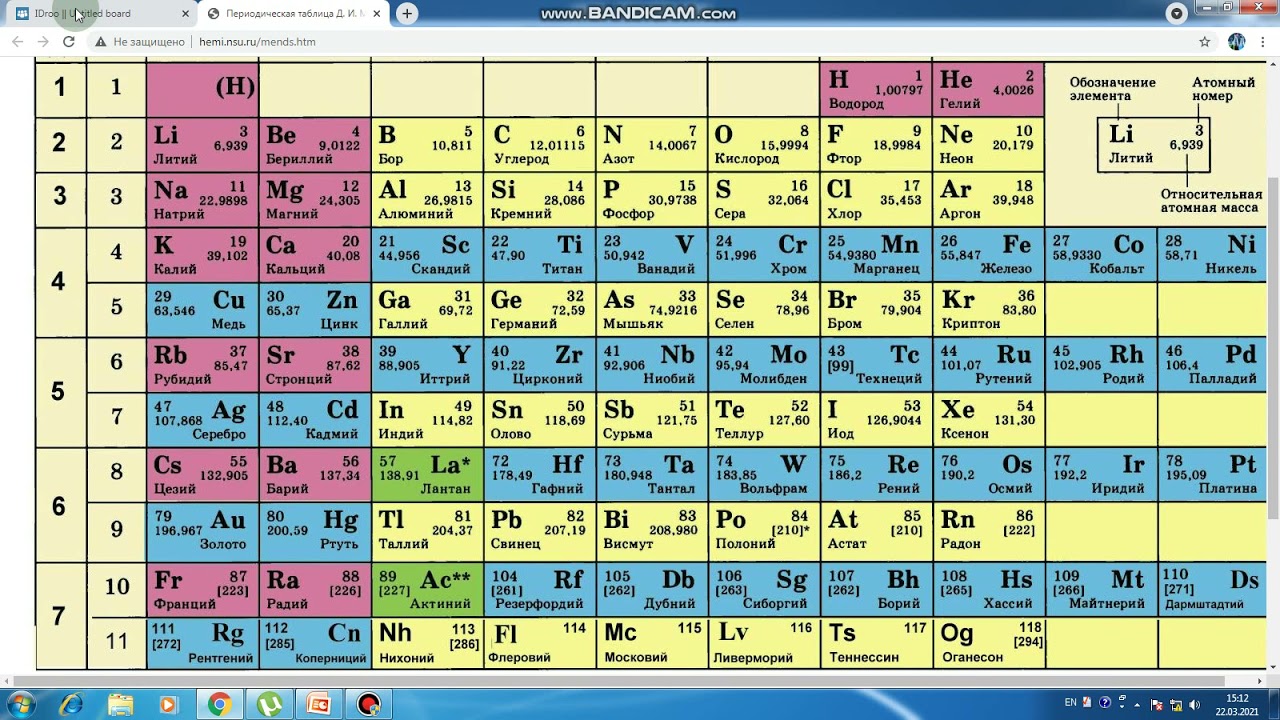
Task: Click the not-secure warning icon
Action: tap(101, 42)
